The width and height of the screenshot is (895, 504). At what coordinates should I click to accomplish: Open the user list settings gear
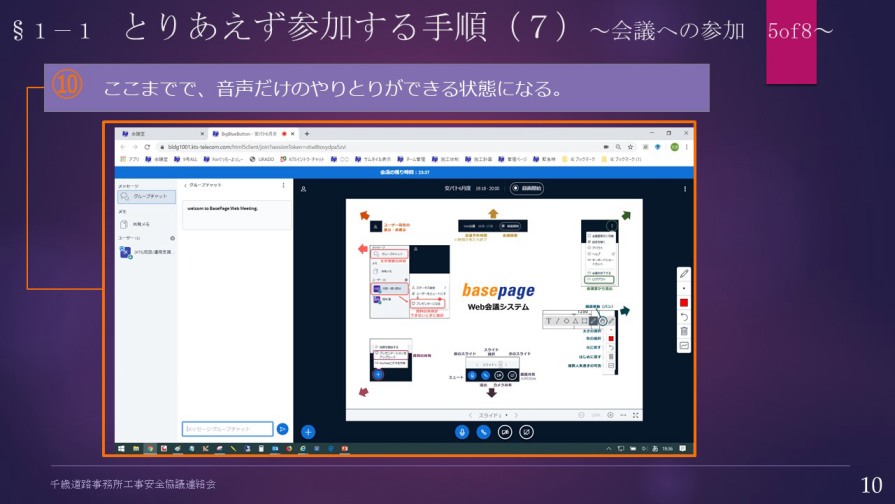click(x=172, y=238)
